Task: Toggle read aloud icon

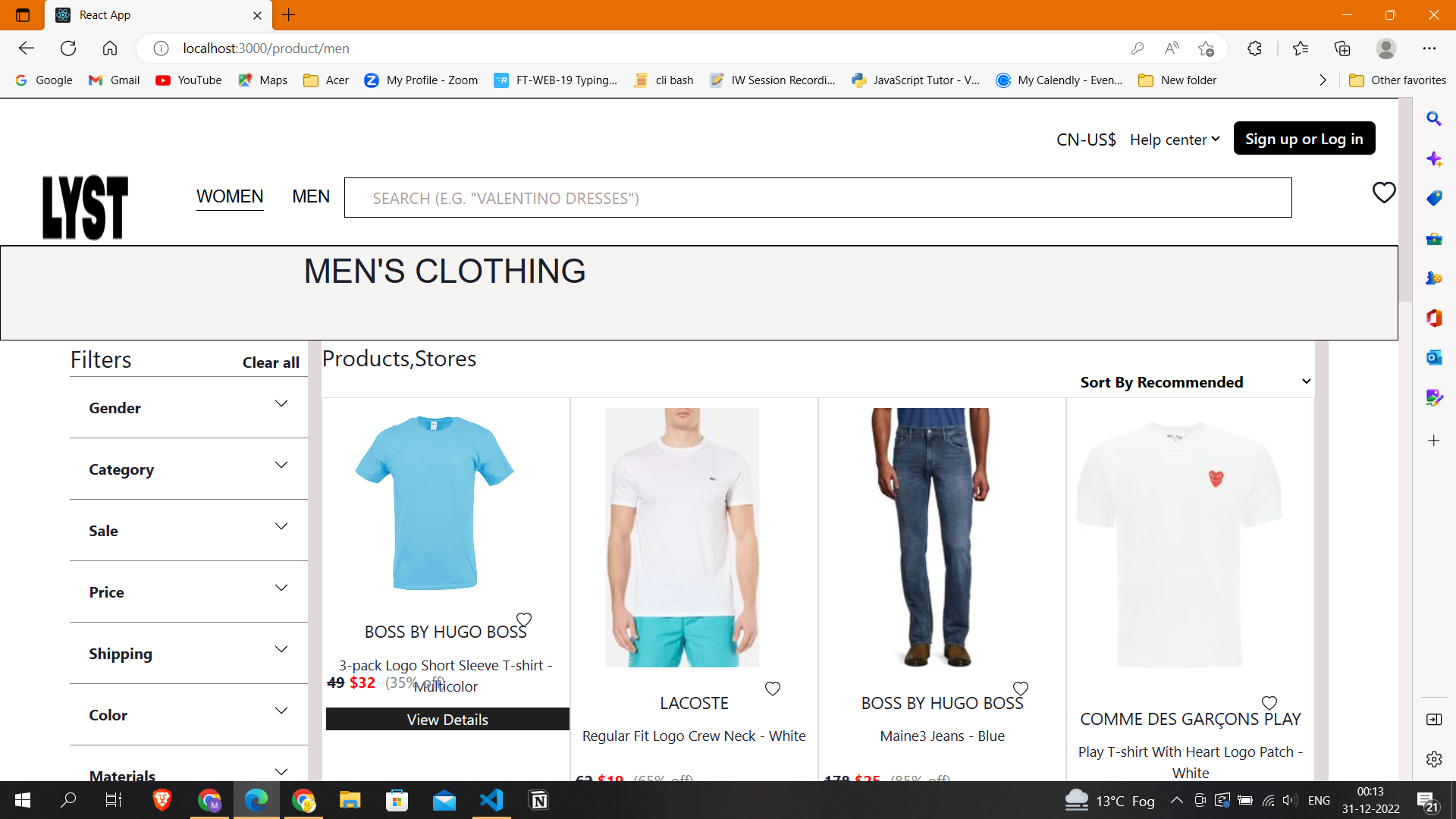Action: [1172, 49]
